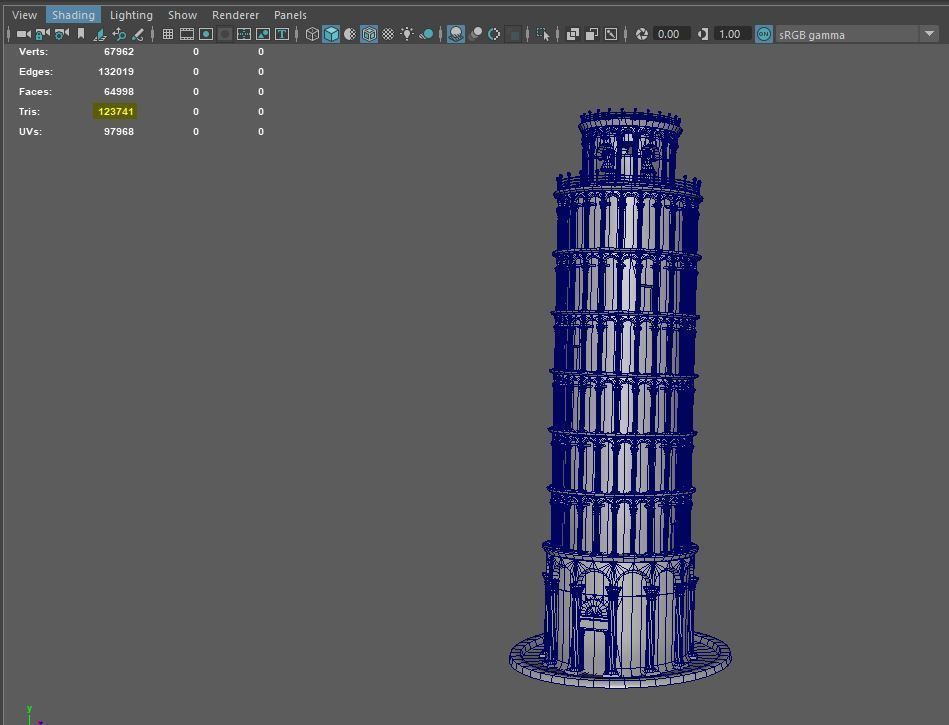Toggle the Safe Action icon
The width and height of the screenshot is (949, 725).
263,34
